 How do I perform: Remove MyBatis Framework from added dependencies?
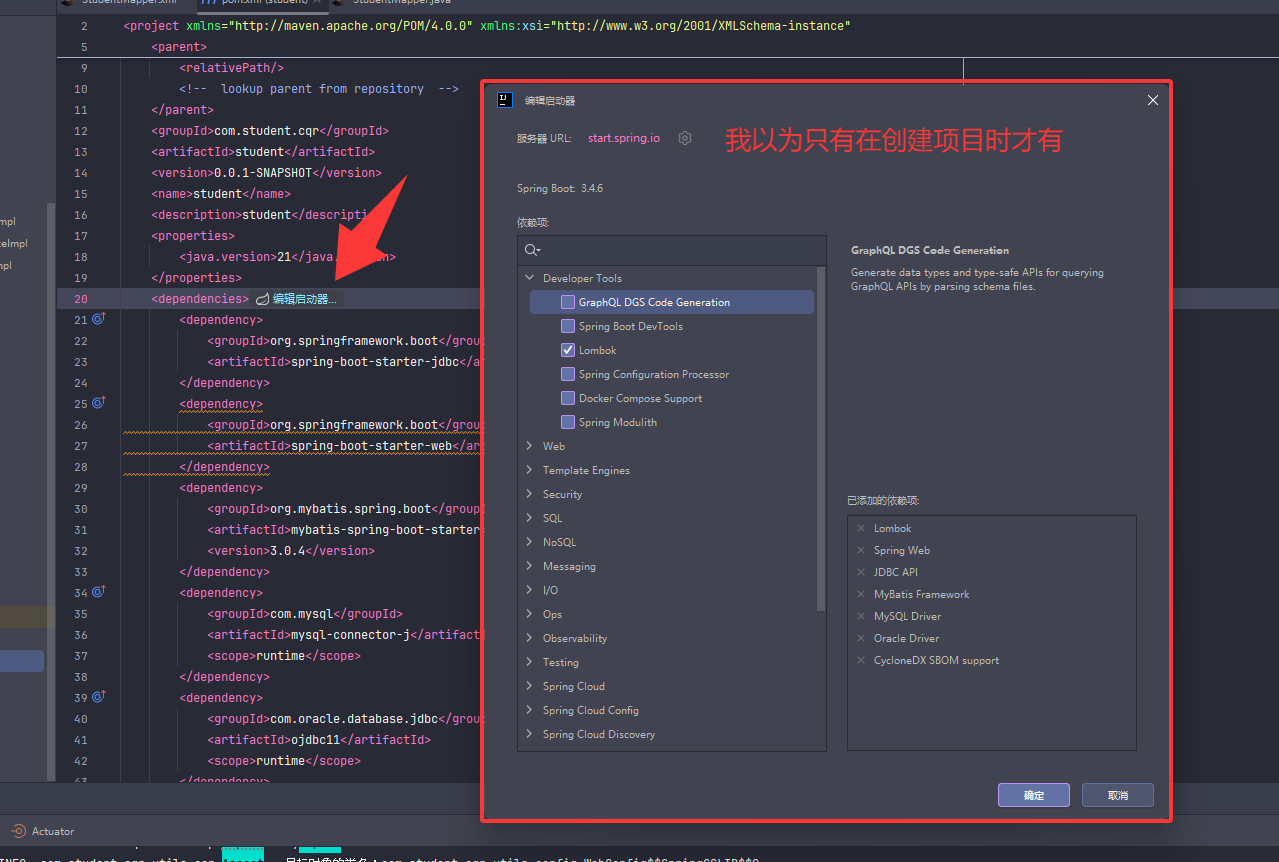861,594
